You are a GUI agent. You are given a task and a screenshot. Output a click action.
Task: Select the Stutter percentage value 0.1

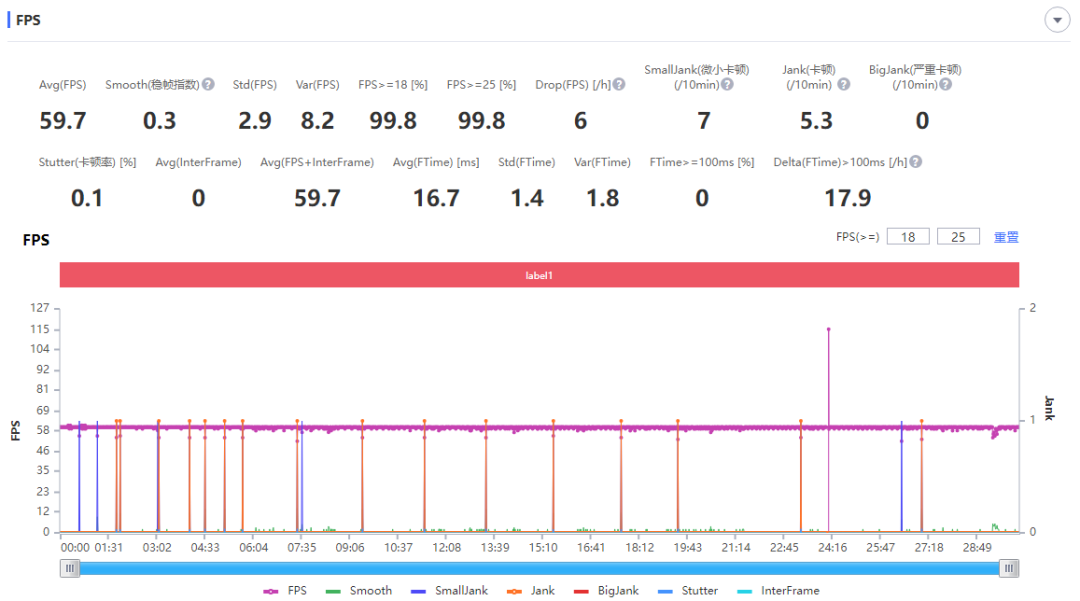coord(87,198)
